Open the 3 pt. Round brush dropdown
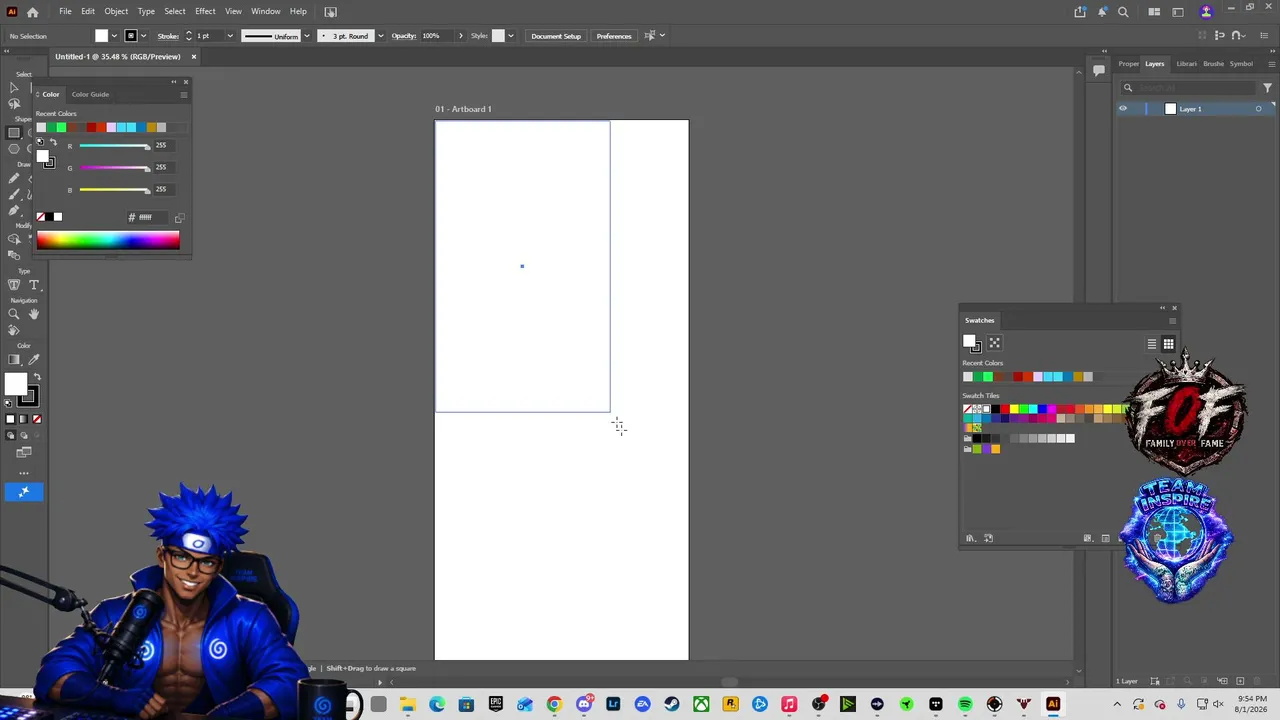This screenshot has width=1280, height=720. [380, 36]
